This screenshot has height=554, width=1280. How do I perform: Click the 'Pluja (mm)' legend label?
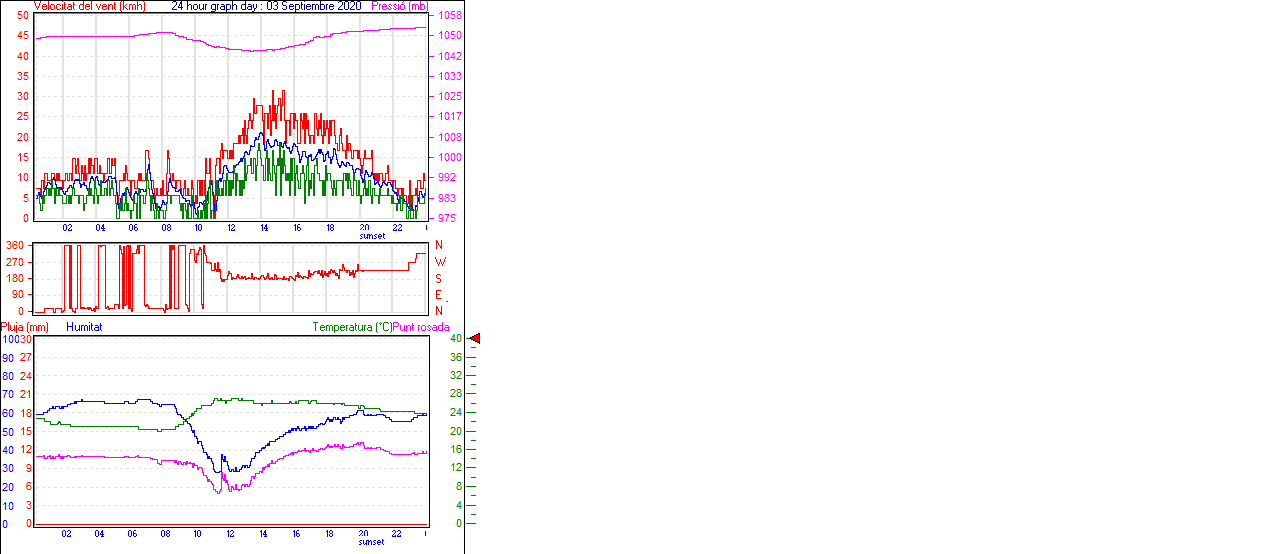pos(25,327)
